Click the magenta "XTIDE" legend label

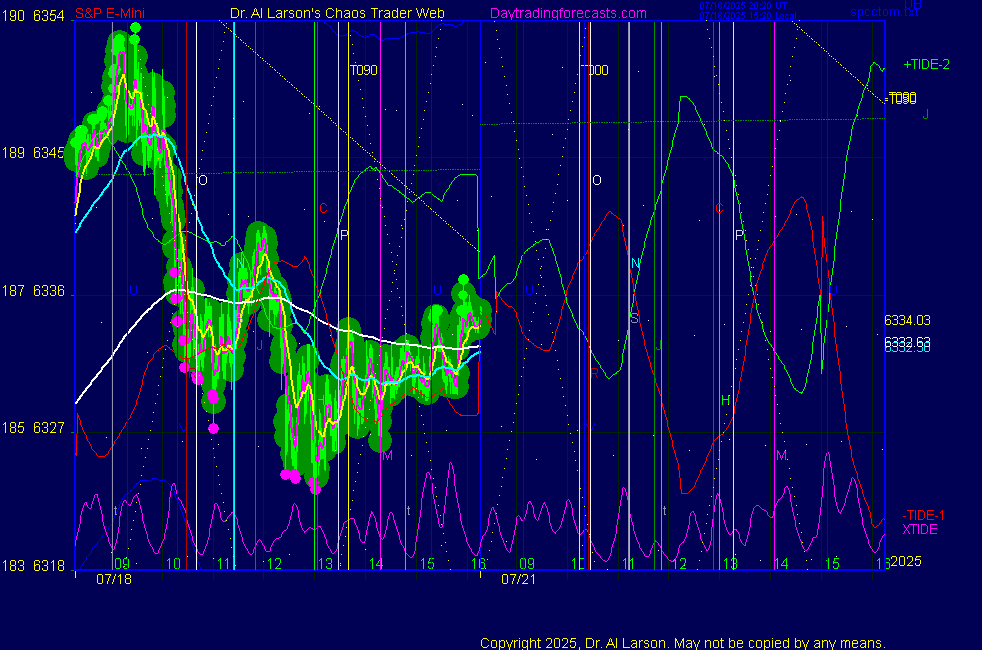(920, 529)
